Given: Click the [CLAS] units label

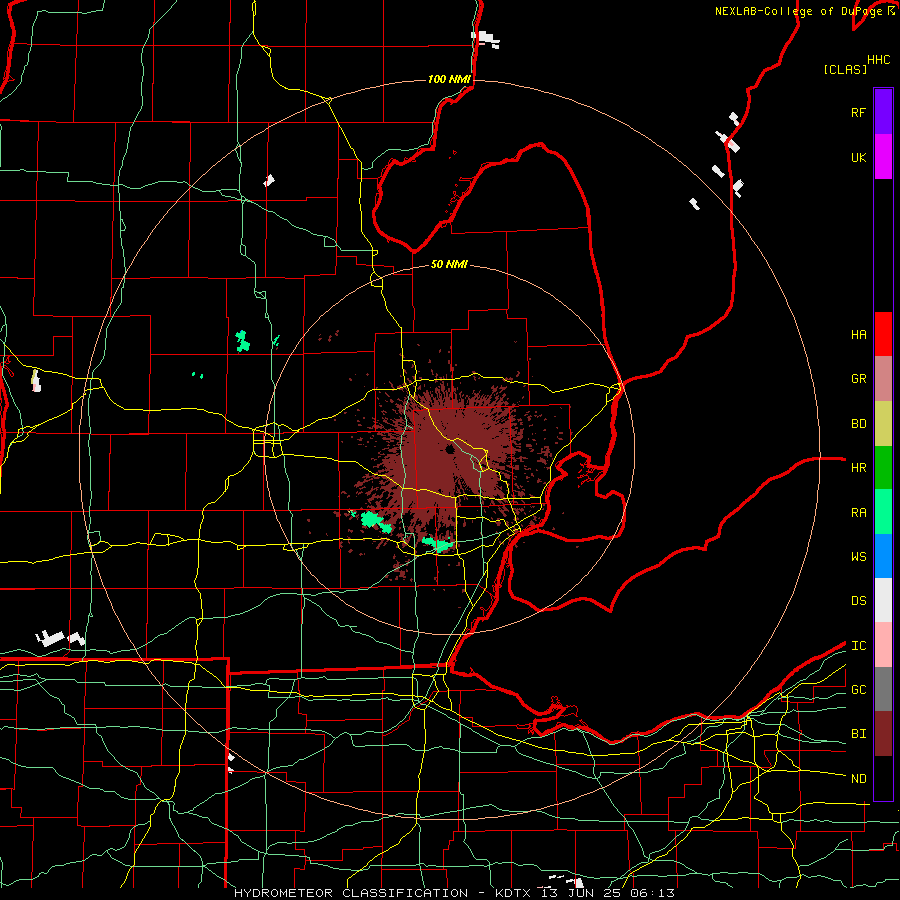Looking at the screenshot, I should pos(845,69).
